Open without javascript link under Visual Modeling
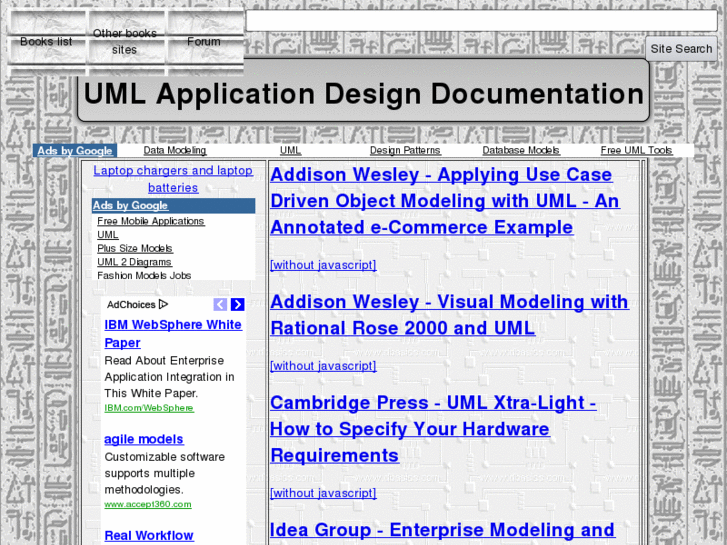727x545 pixels. pos(323,366)
